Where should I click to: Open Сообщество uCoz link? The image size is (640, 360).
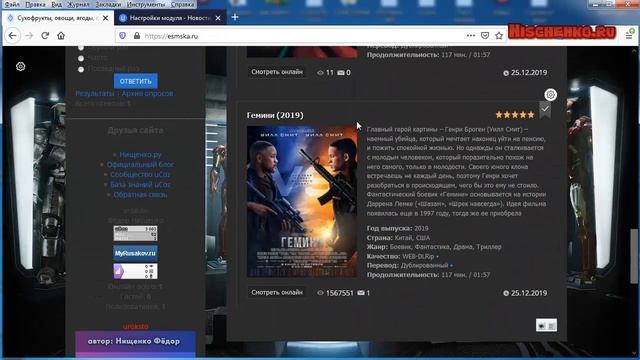[x=140, y=174]
